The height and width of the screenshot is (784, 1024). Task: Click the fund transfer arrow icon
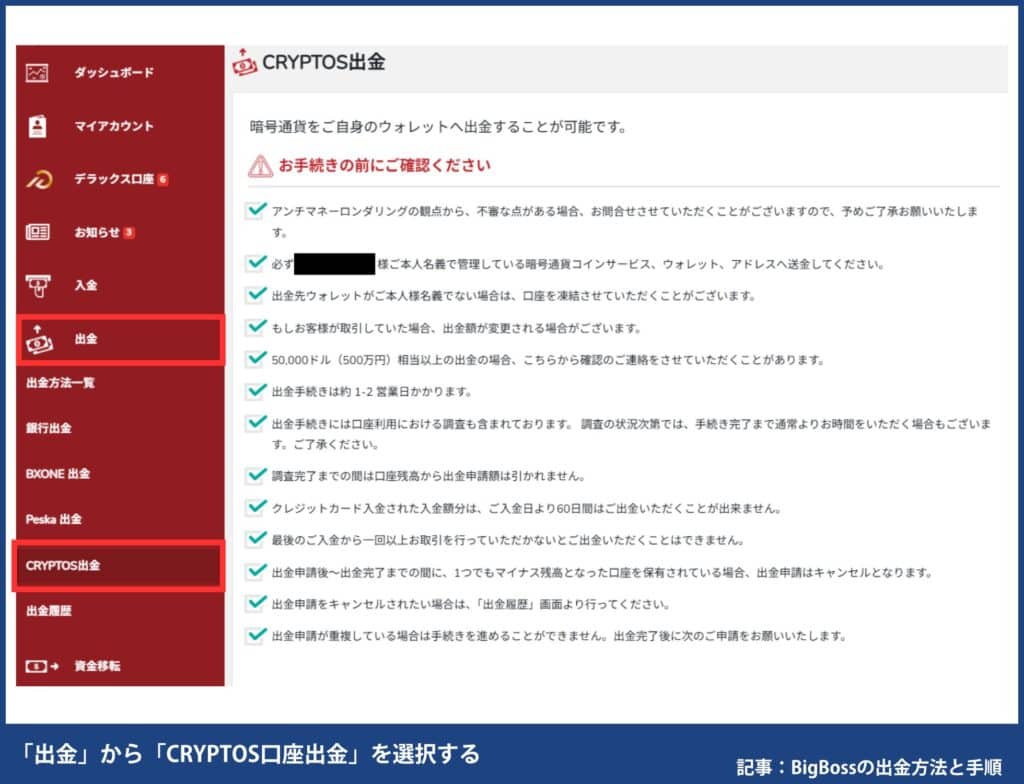pyautogui.click(x=42, y=666)
